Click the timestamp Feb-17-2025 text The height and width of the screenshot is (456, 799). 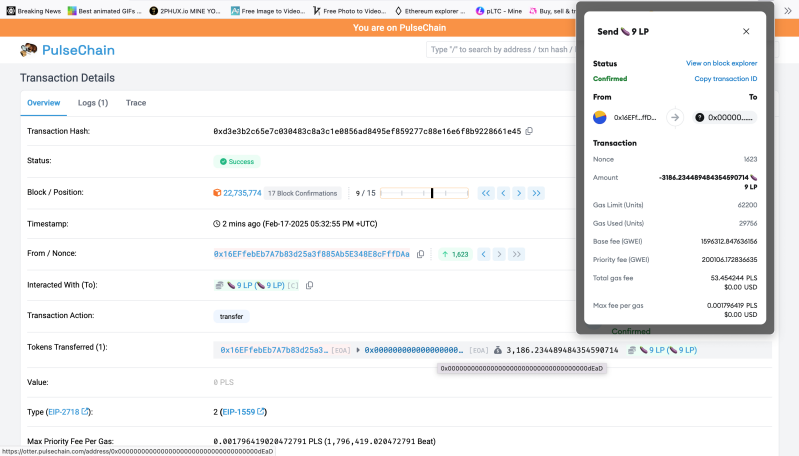click(300, 224)
